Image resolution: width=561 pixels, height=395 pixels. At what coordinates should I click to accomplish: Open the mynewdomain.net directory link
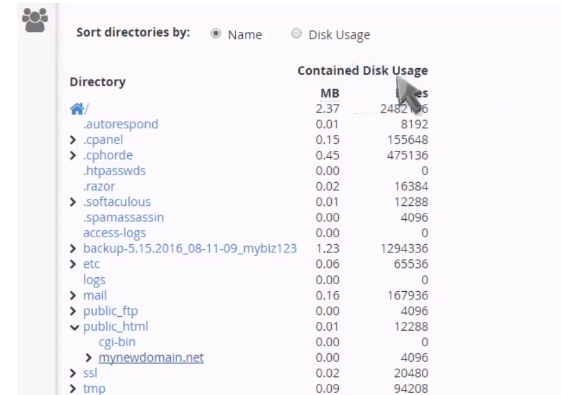151,357
